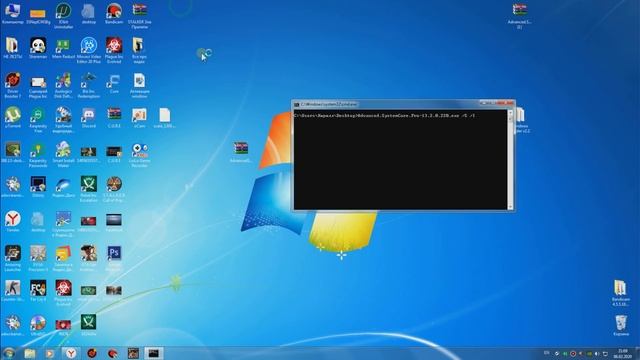Click the volume icon in the system tray

click(597, 353)
